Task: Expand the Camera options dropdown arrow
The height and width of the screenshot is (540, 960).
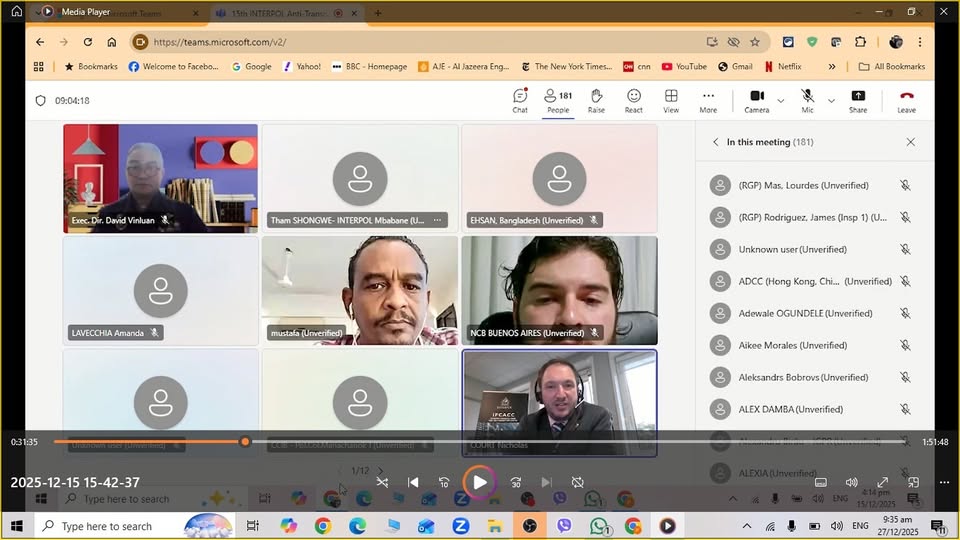Action: 780,100
